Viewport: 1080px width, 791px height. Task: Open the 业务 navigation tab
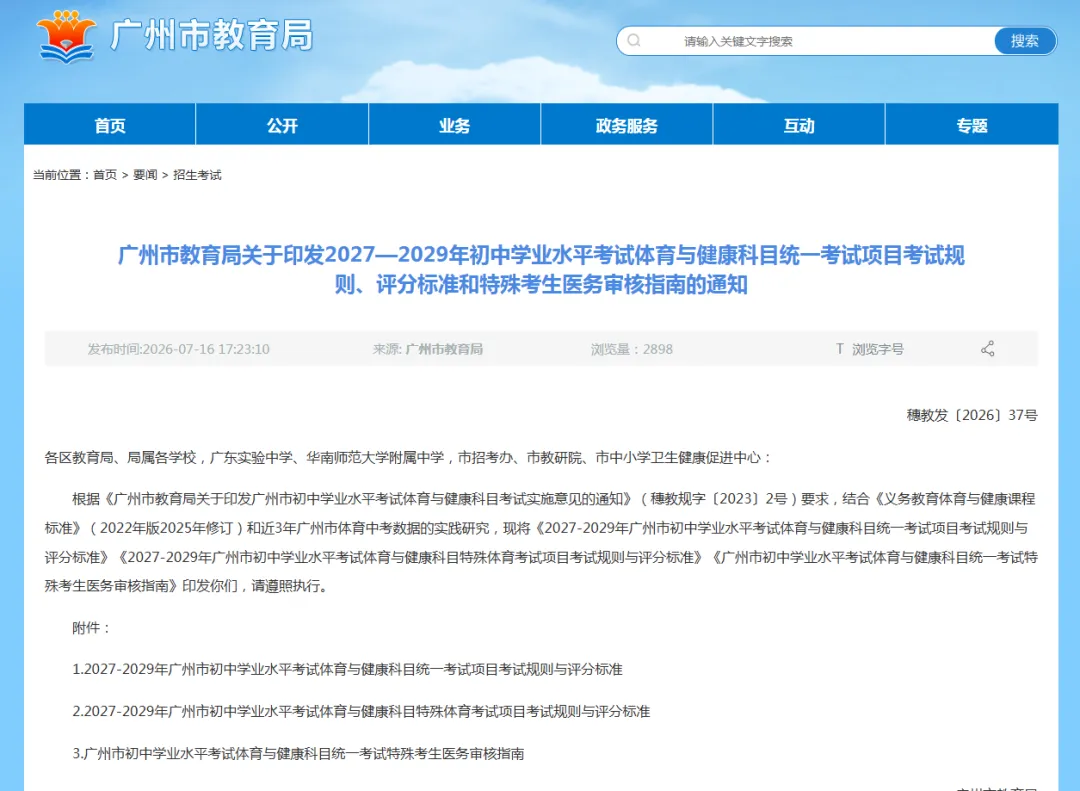pyautogui.click(x=455, y=125)
